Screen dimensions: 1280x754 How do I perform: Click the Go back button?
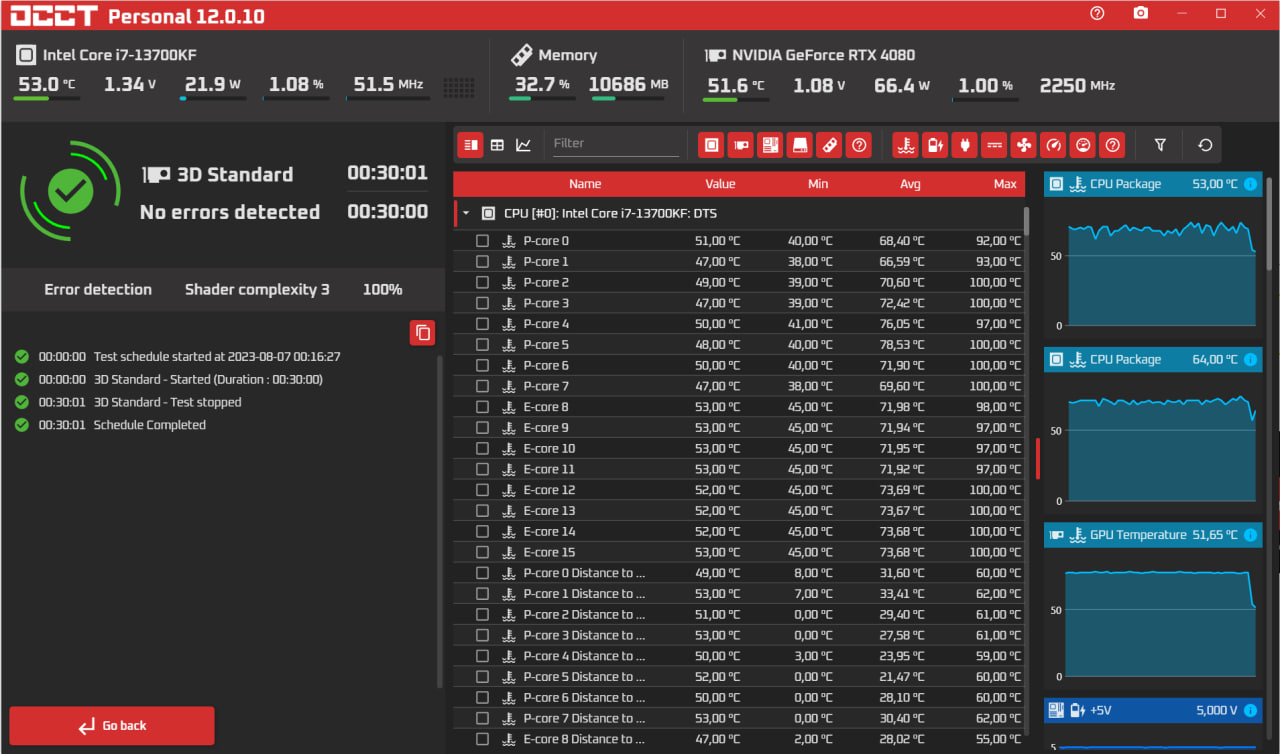pos(112,726)
